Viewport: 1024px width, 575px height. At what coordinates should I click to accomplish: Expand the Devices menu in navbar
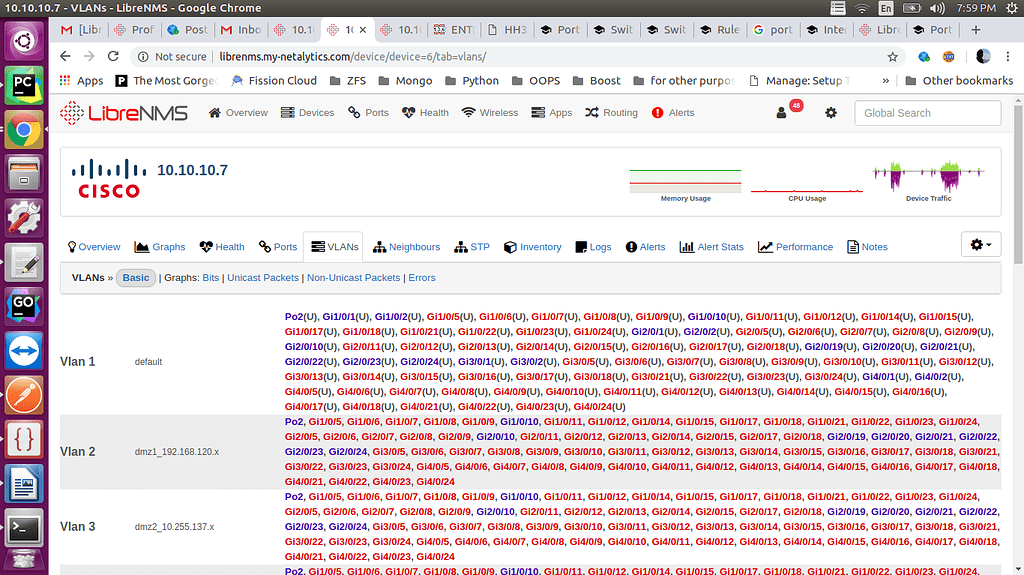pyautogui.click(x=307, y=113)
